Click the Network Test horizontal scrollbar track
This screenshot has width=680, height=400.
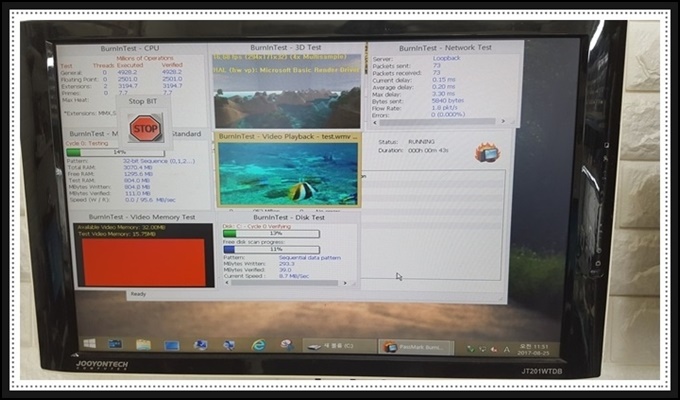[438, 122]
